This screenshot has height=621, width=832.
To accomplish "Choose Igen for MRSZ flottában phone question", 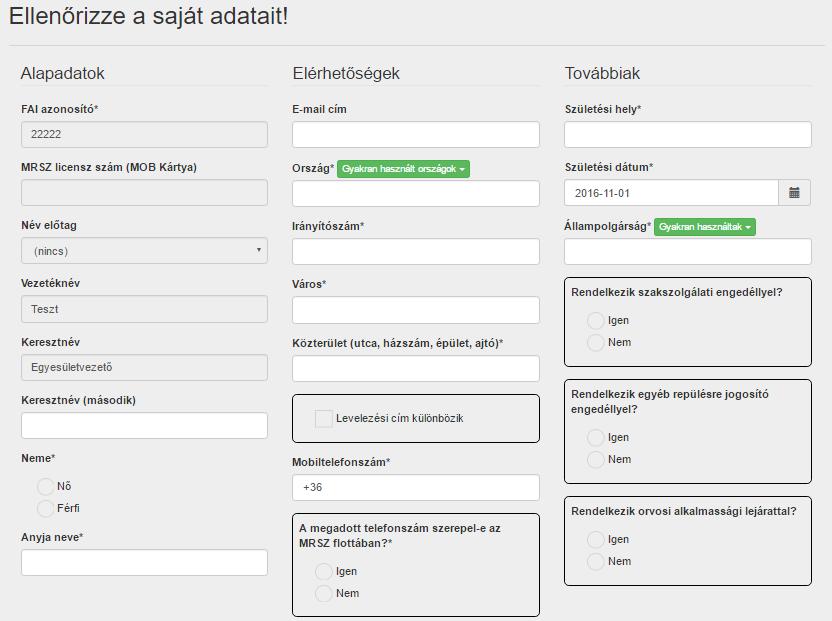I will tap(324, 572).
